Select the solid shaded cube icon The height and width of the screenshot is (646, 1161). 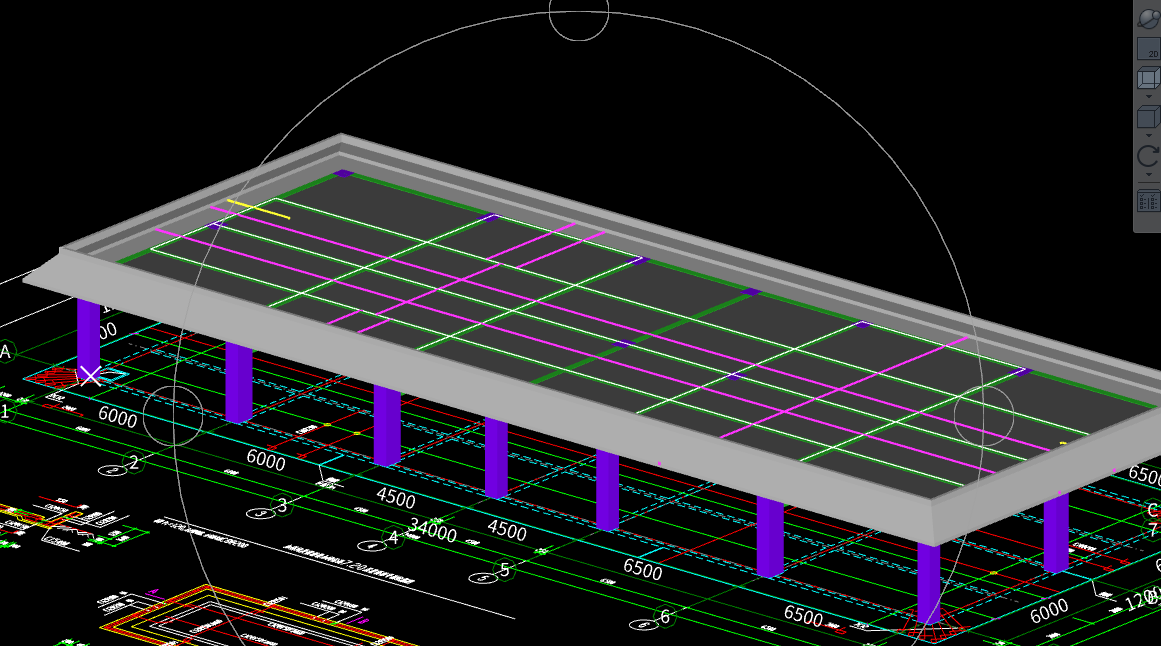[1148, 117]
